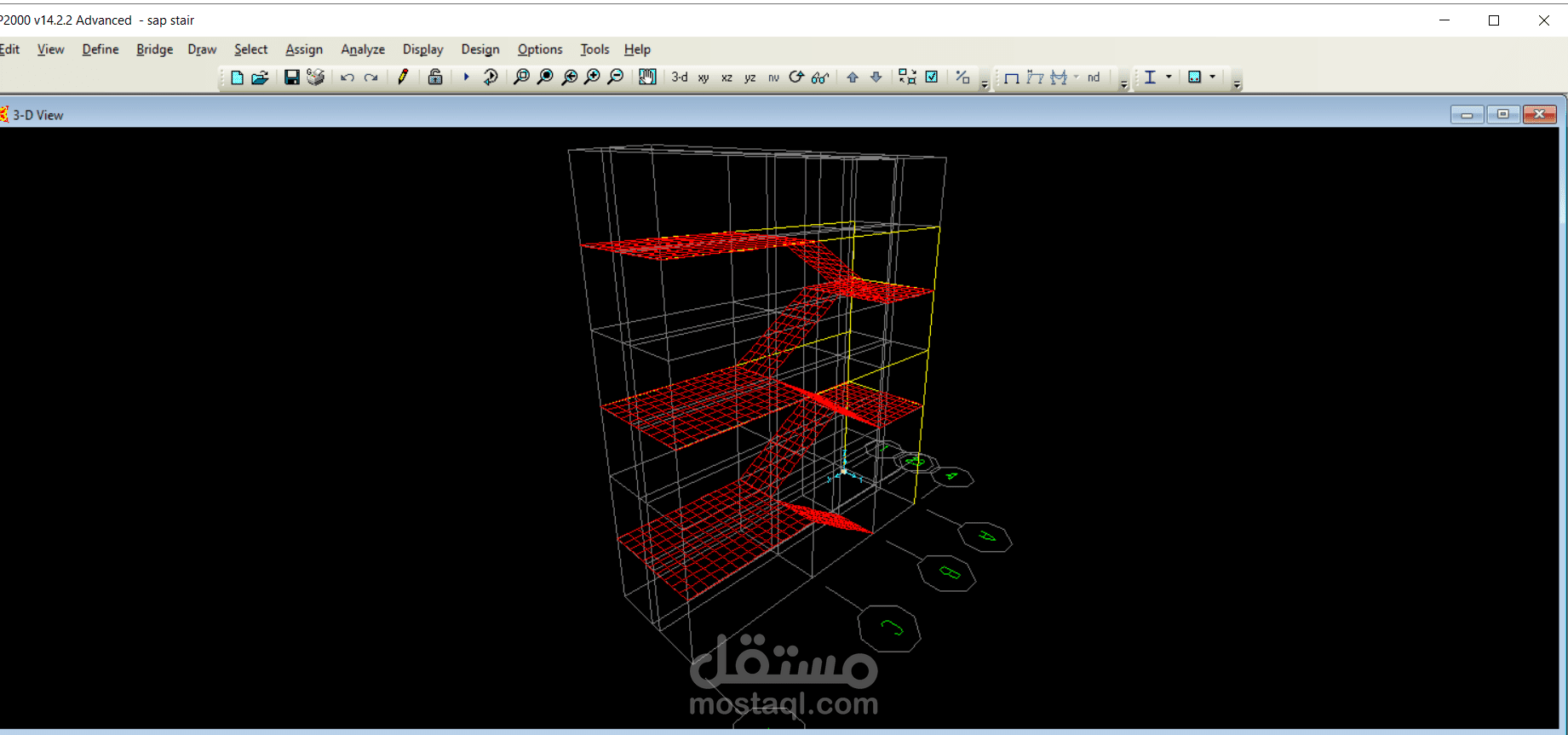Click the 3-D View window title
The width and height of the screenshot is (1568, 735).
click(x=37, y=115)
